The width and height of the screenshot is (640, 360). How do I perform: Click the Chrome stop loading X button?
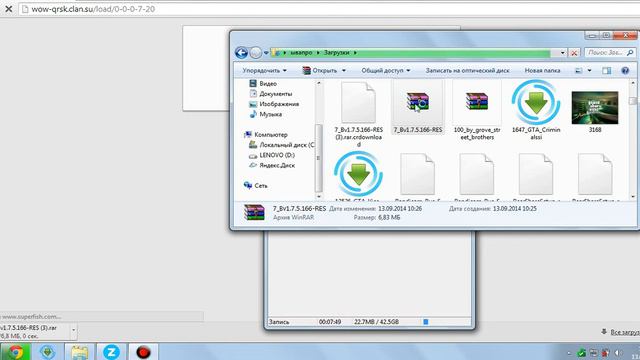pos(8,9)
